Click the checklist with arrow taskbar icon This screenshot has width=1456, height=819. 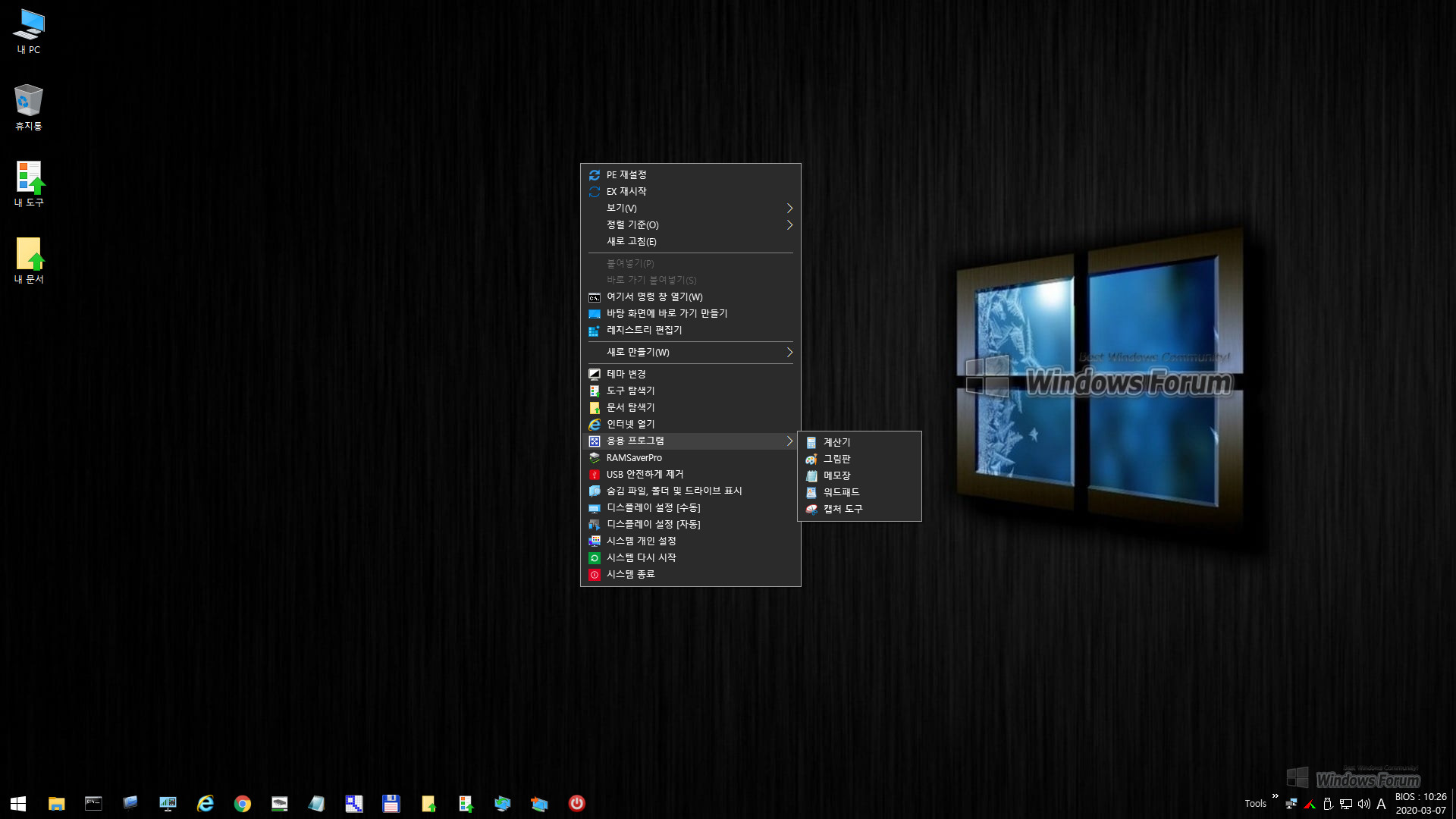pyautogui.click(x=466, y=803)
